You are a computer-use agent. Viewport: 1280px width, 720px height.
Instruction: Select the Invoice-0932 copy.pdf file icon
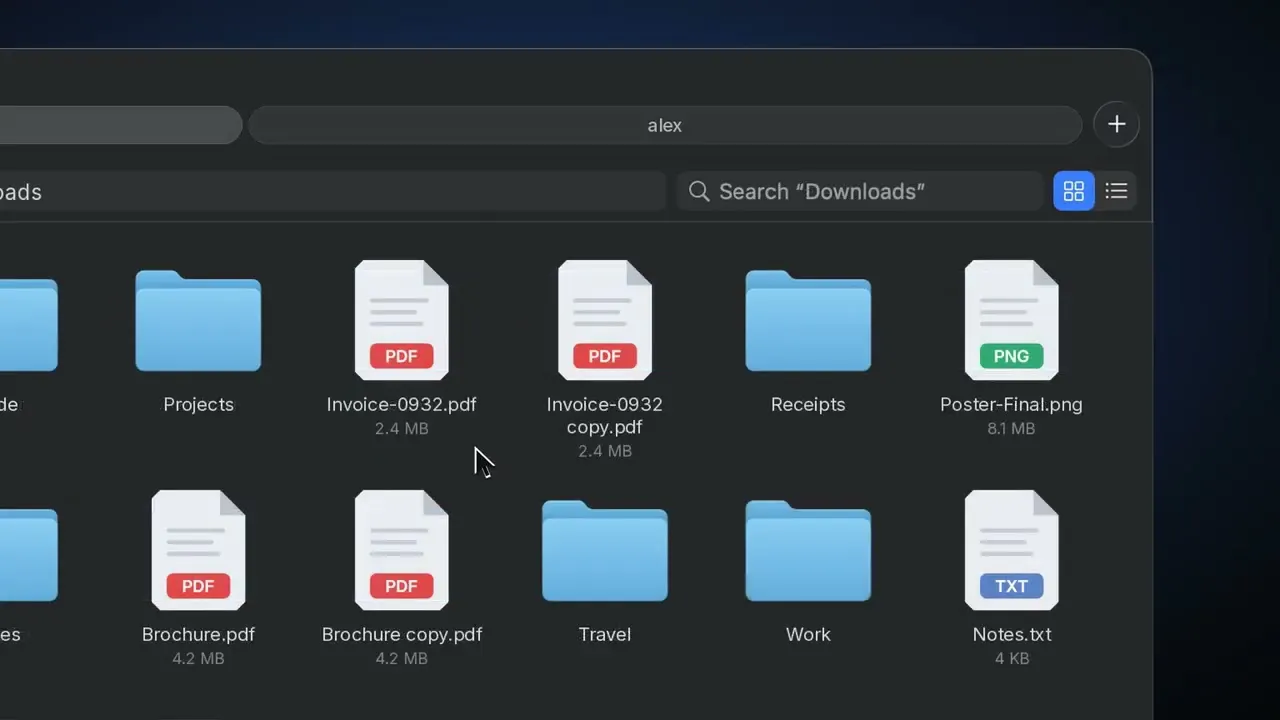[x=605, y=320]
